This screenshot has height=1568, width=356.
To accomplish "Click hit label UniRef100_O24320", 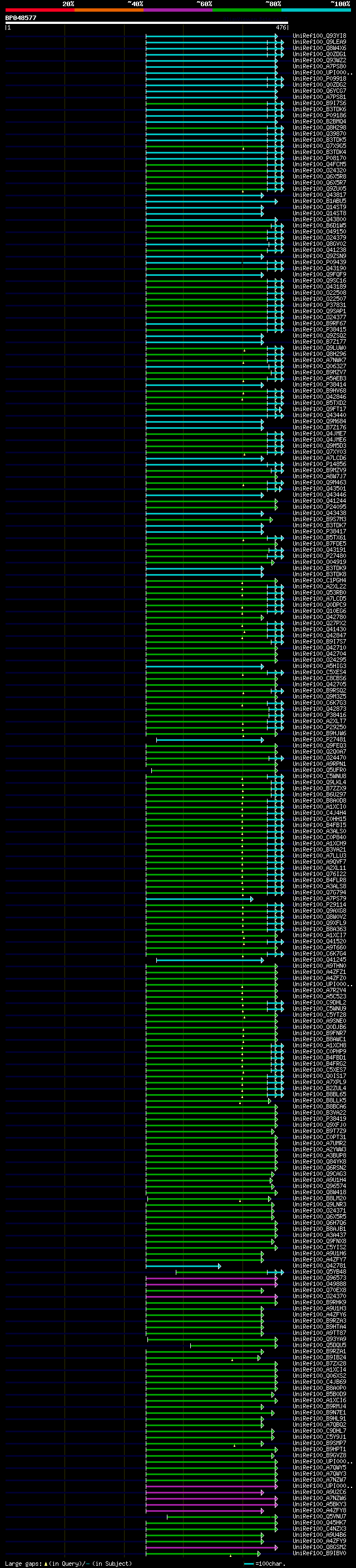I will pyautogui.click(x=319, y=170).
